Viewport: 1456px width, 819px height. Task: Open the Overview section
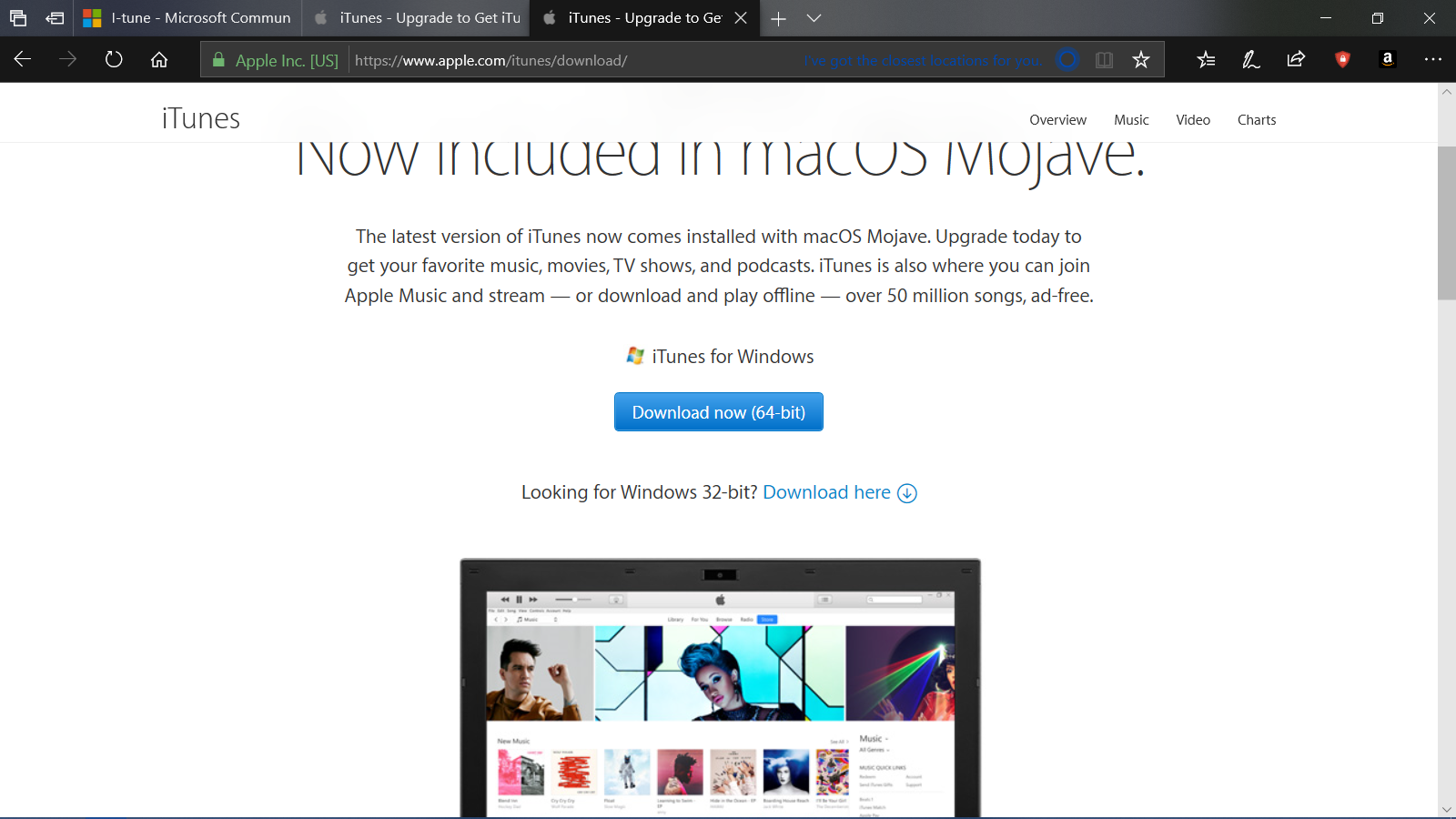click(1057, 120)
